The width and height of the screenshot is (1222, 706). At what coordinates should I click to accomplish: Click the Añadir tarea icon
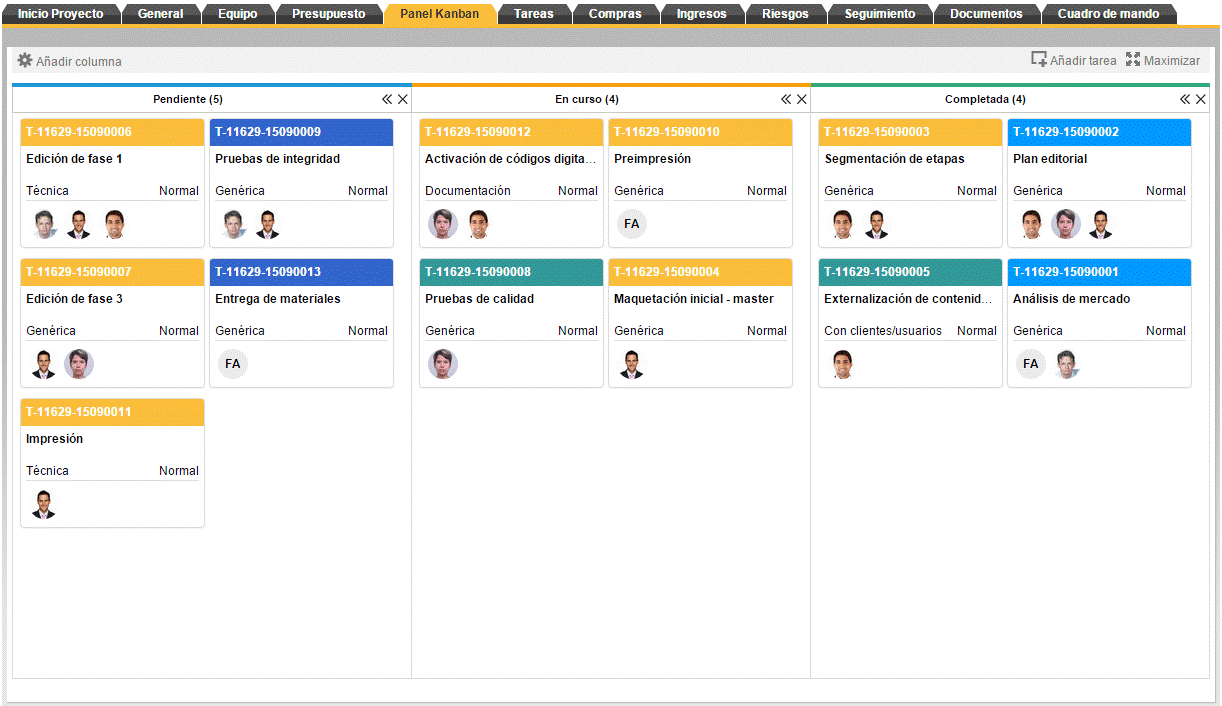[1039, 60]
